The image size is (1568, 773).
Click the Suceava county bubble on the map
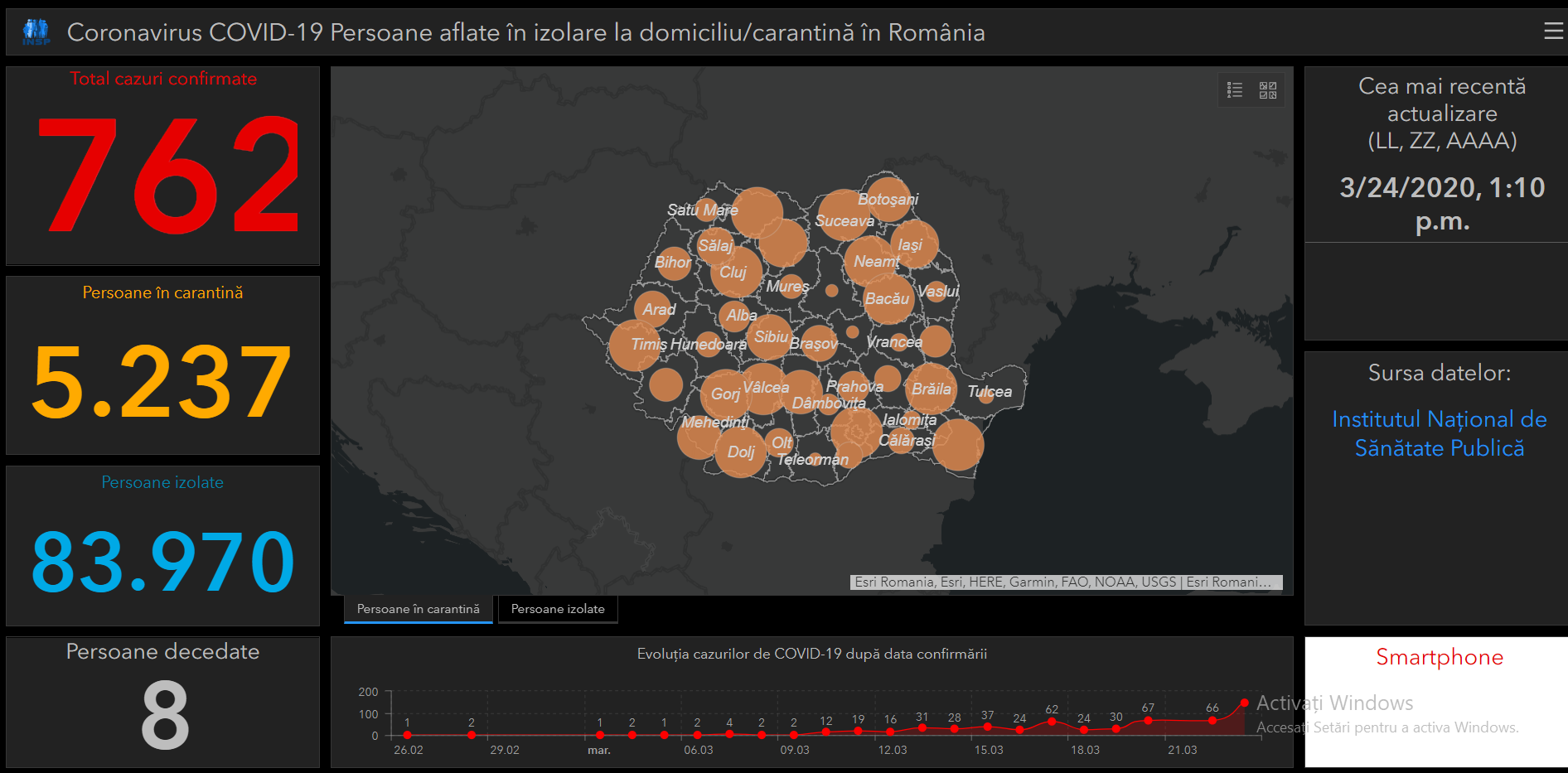(844, 215)
